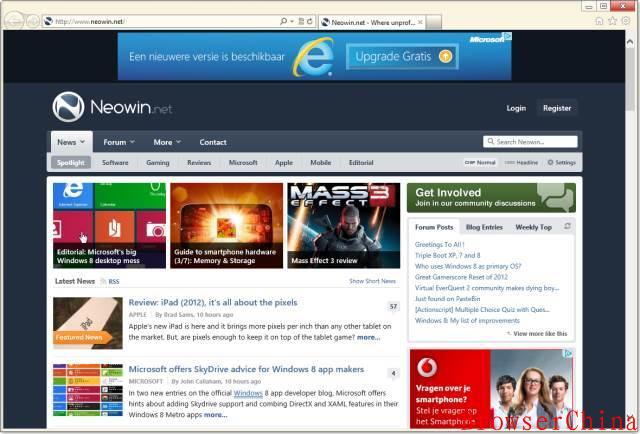Select the Microsoft category

click(x=243, y=162)
